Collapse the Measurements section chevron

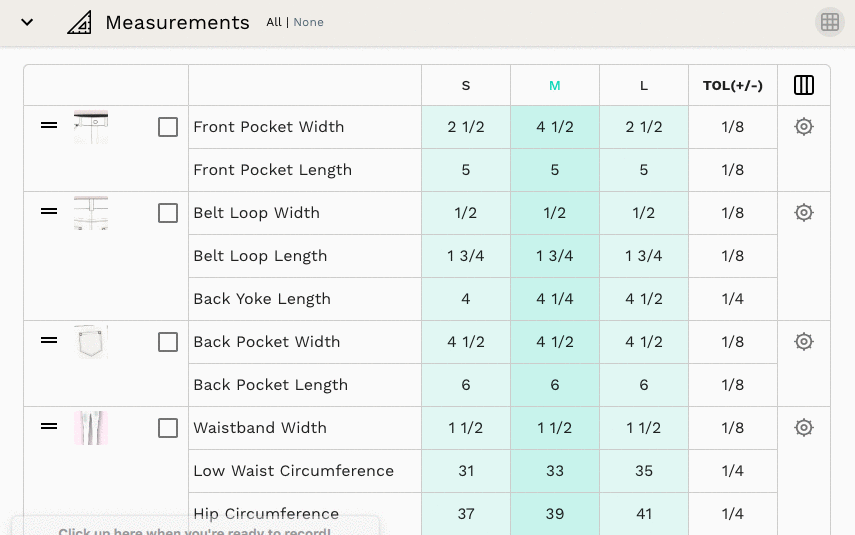click(27, 22)
